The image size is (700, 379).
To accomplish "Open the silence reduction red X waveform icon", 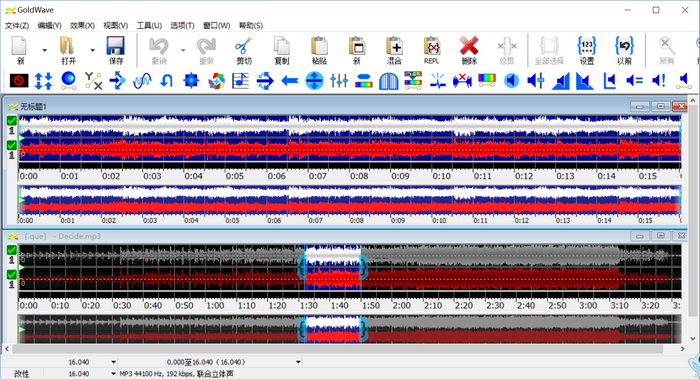I will pos(462,81).
